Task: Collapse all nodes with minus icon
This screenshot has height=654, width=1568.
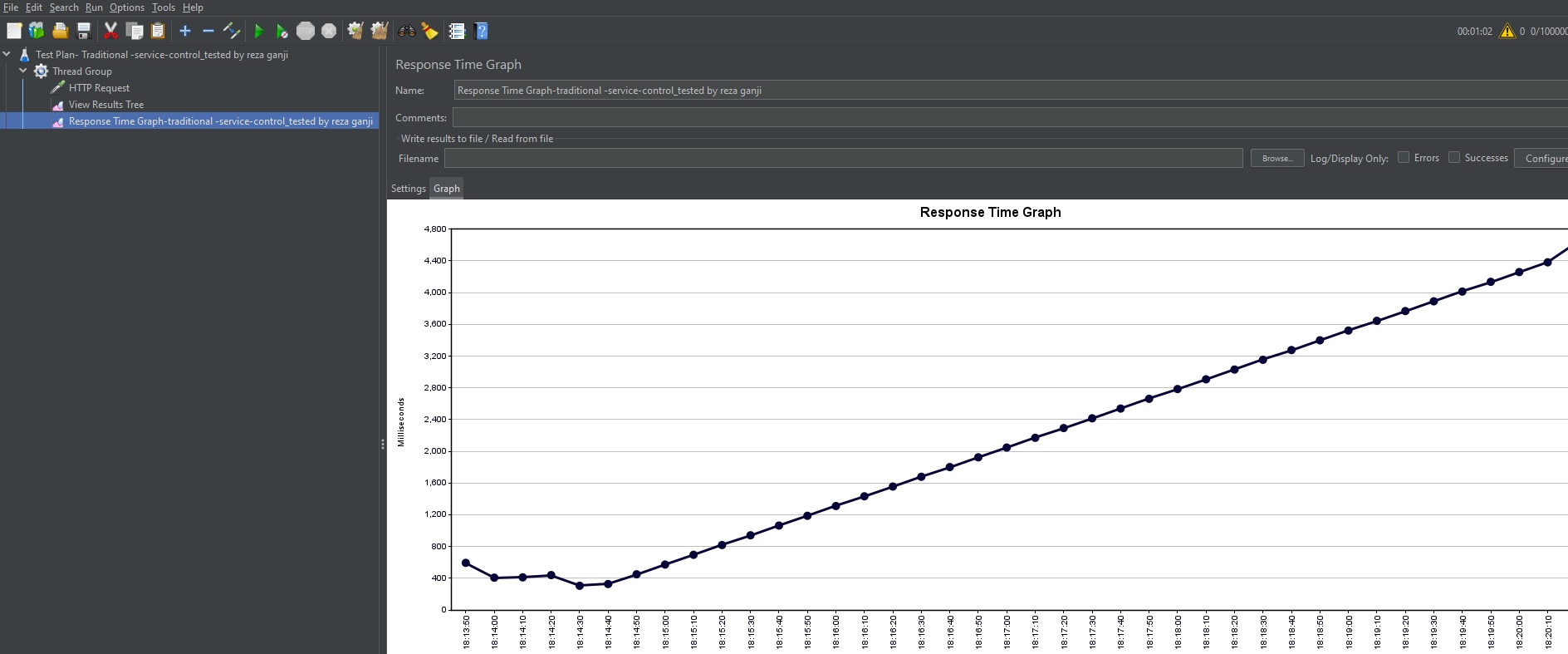Action: click(208, 31)
